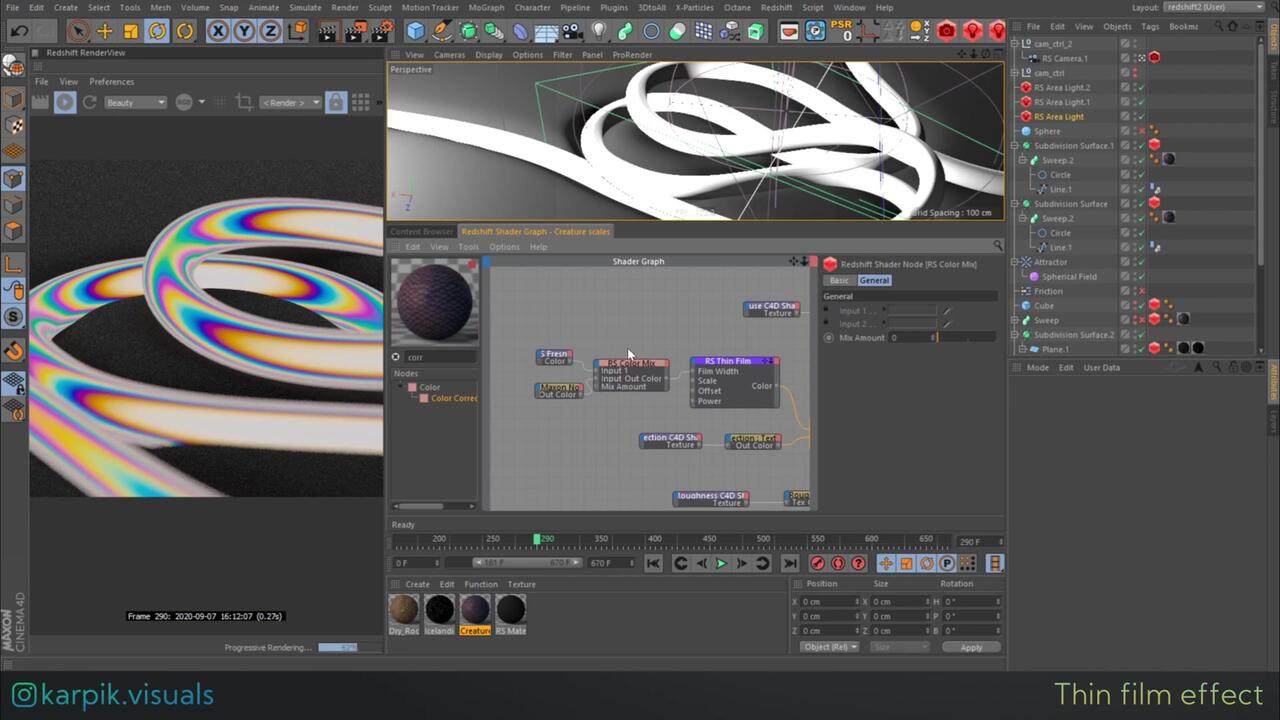
Task: Click the red Redshift camera icon
Action: click(x=947, y=31)
